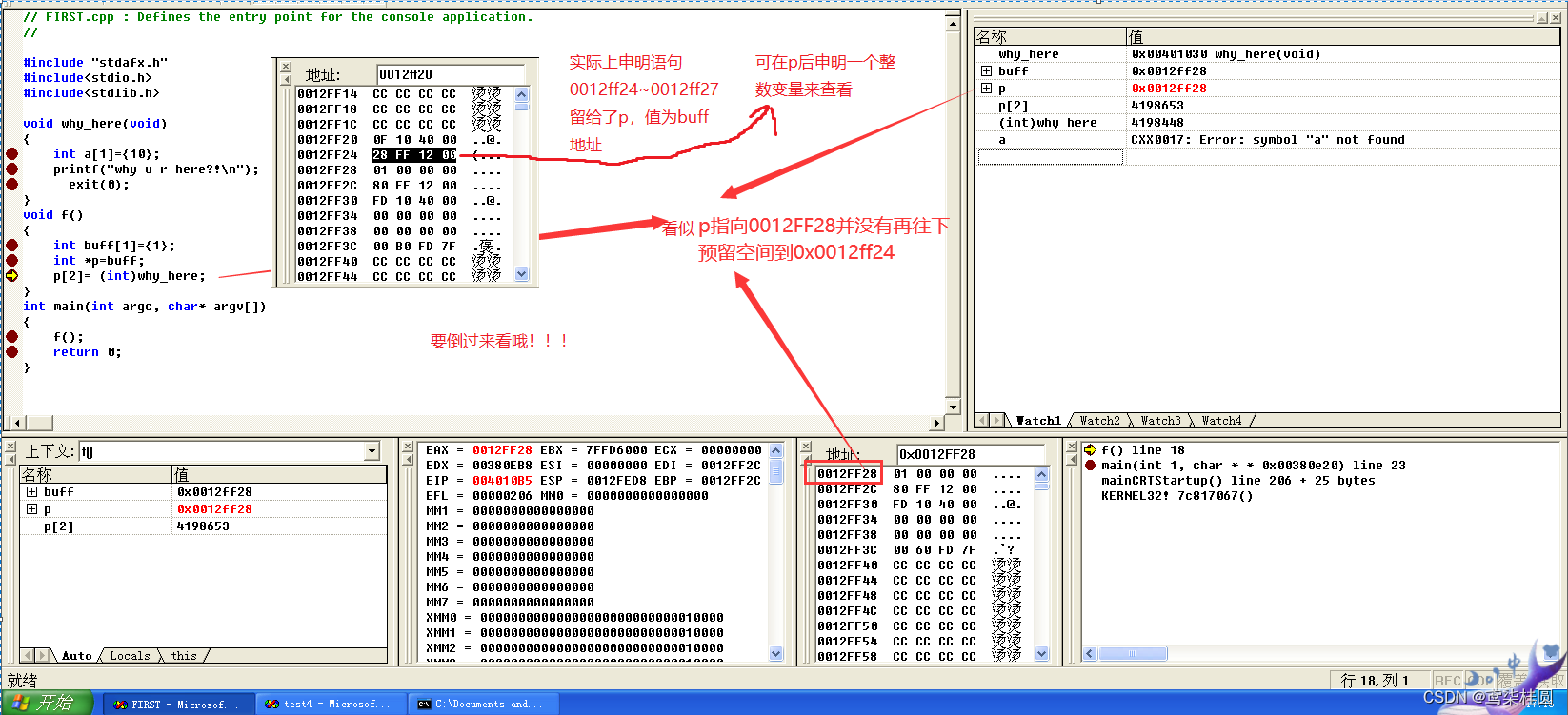Select the why_here row in Watch1
Viewport: 1568px width, 715px height.
pyautogui.click(x=1267, y=54)
